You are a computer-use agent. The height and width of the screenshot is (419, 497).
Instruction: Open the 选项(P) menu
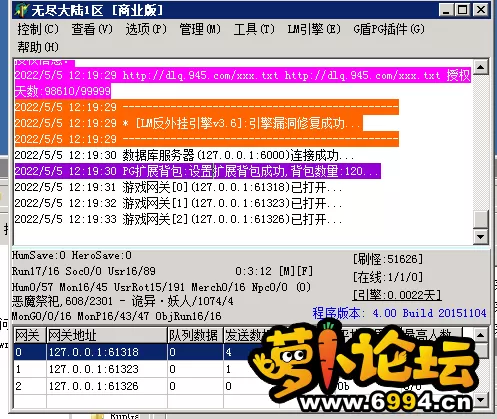pyautogui.click(x=146, y=29)
